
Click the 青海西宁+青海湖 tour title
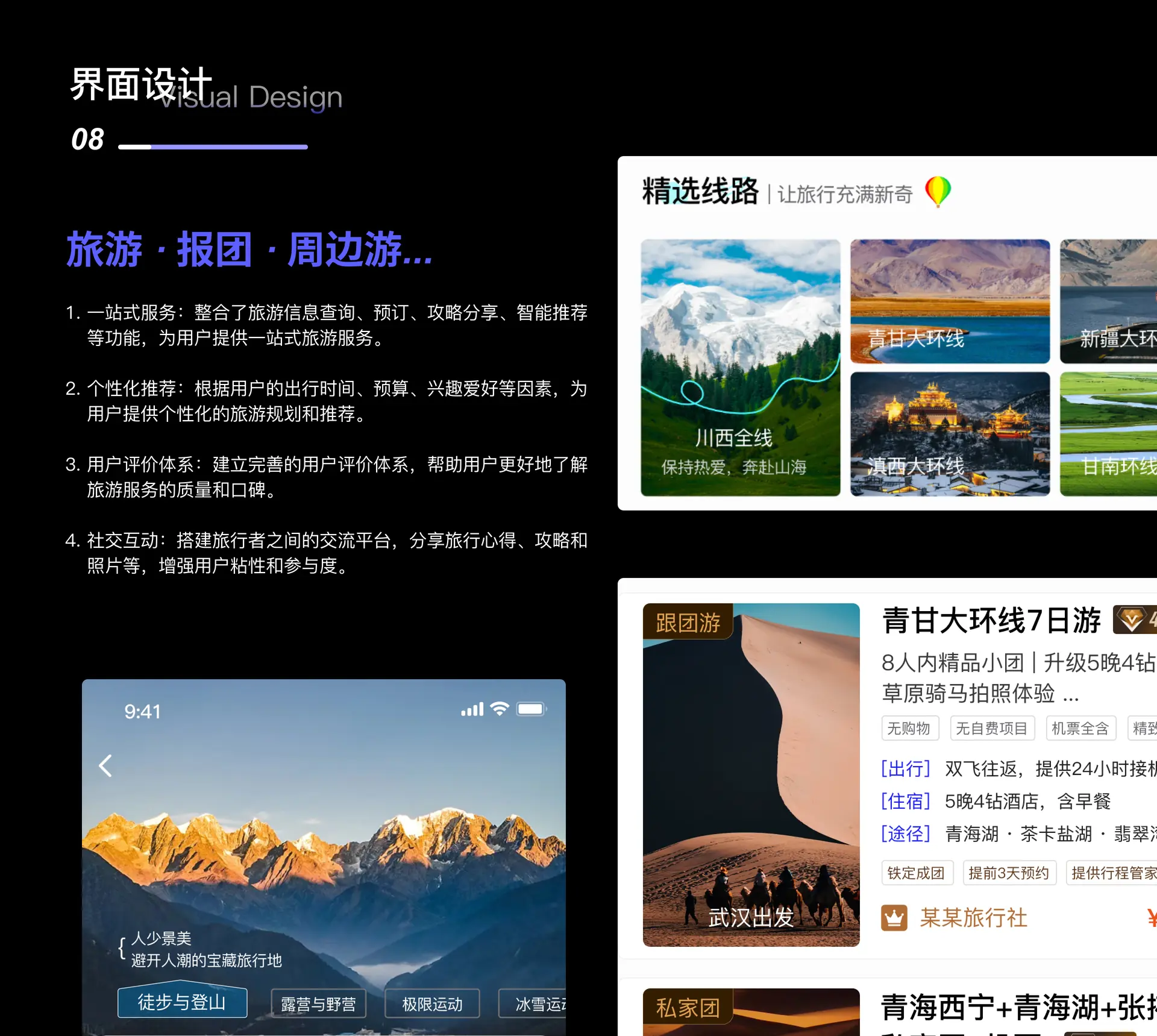pyautogui.click(x=1018, y=1007)
